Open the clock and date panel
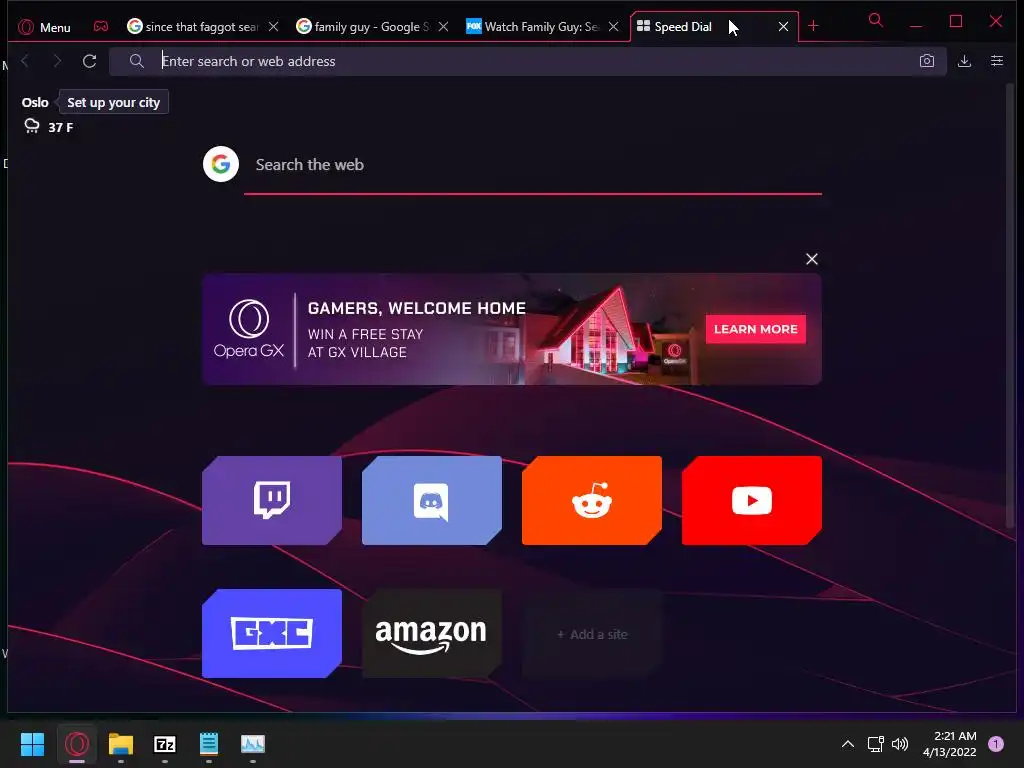 tap(950, 744)
